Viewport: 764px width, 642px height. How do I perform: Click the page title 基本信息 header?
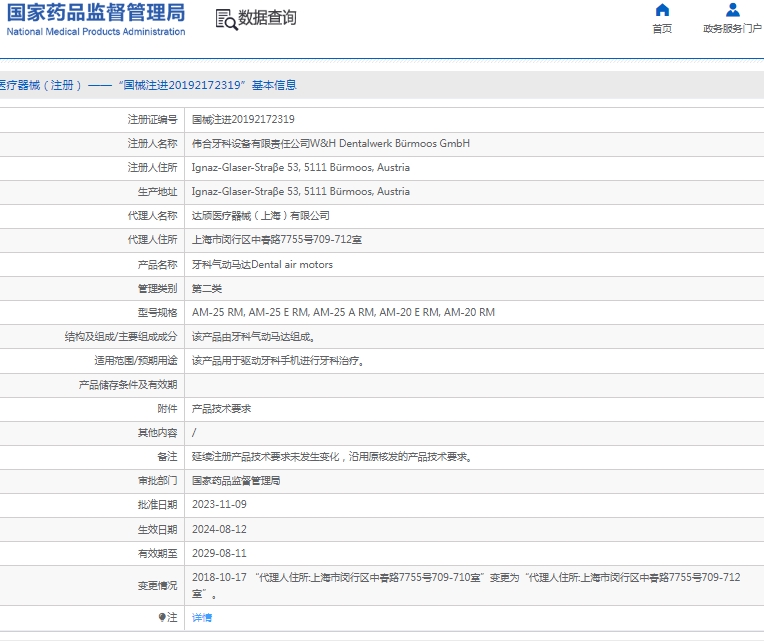tap(274, 85)
